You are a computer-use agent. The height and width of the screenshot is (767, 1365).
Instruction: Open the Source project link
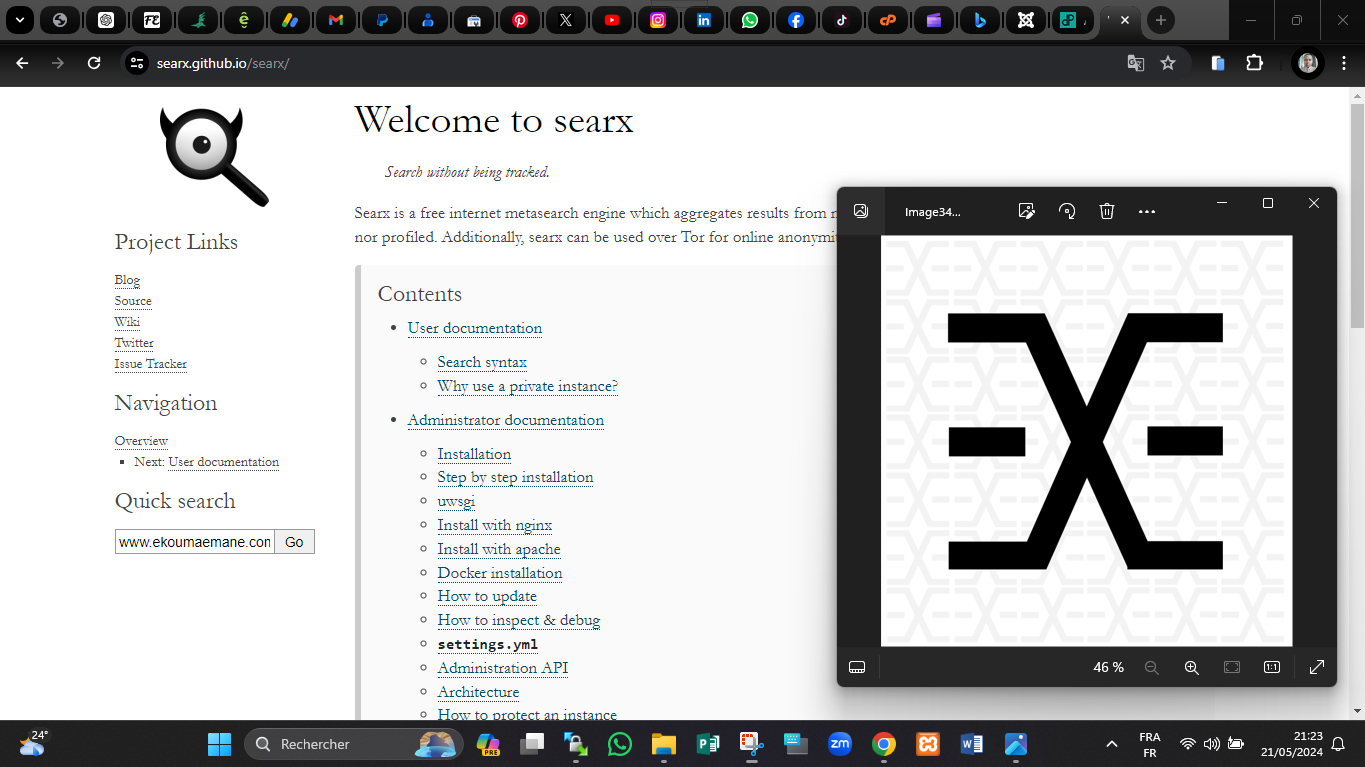(133, 301)
